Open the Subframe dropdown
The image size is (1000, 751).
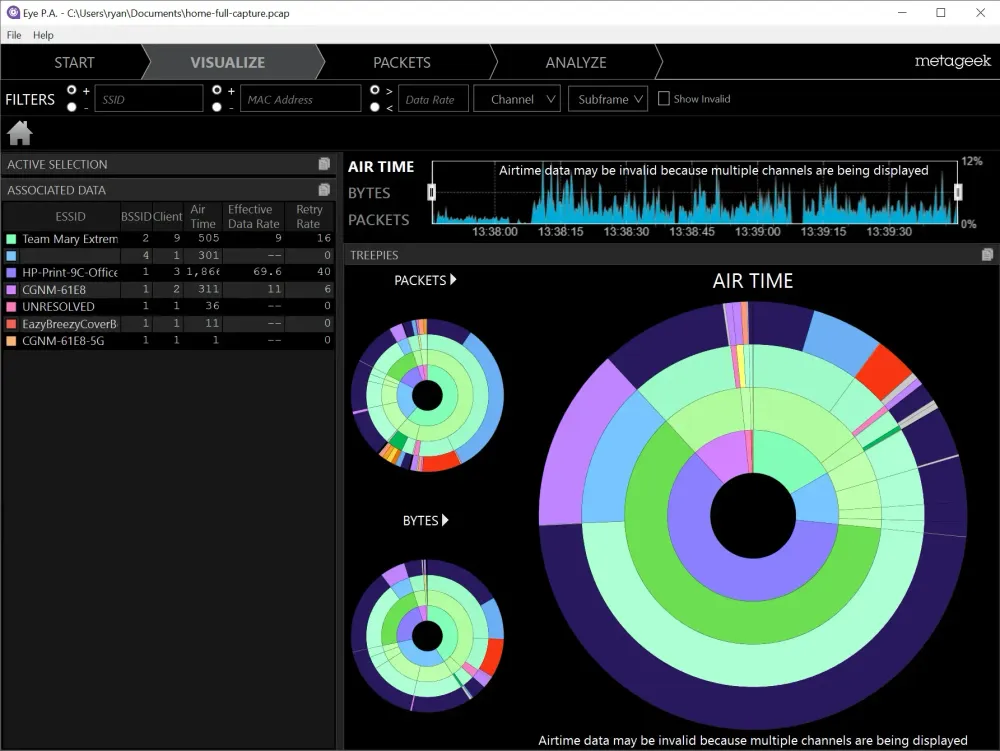(607, 98)
